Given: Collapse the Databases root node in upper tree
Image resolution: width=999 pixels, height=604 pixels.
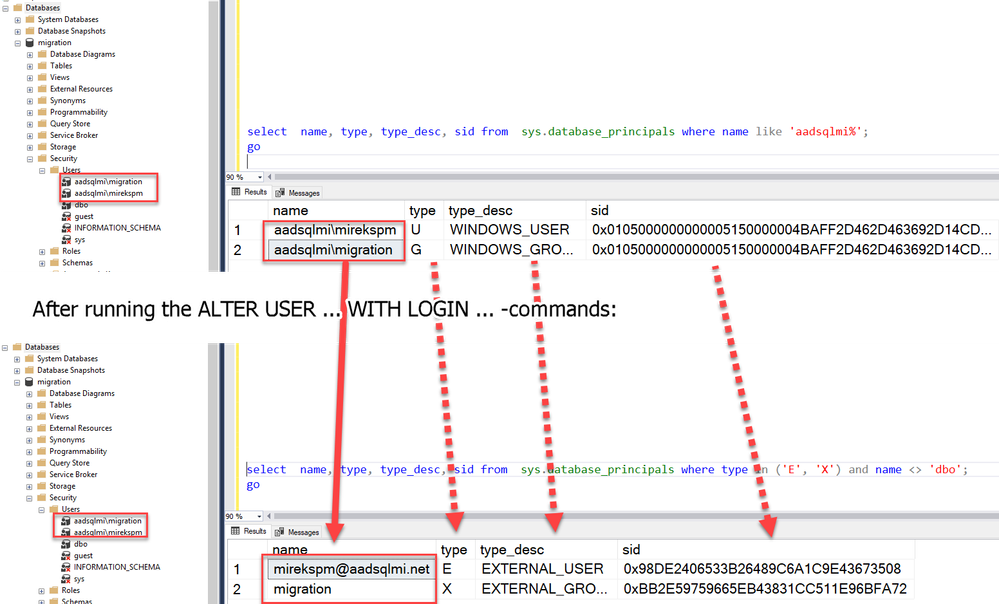Looking at the screenshot, I should [x=5, y=8].
